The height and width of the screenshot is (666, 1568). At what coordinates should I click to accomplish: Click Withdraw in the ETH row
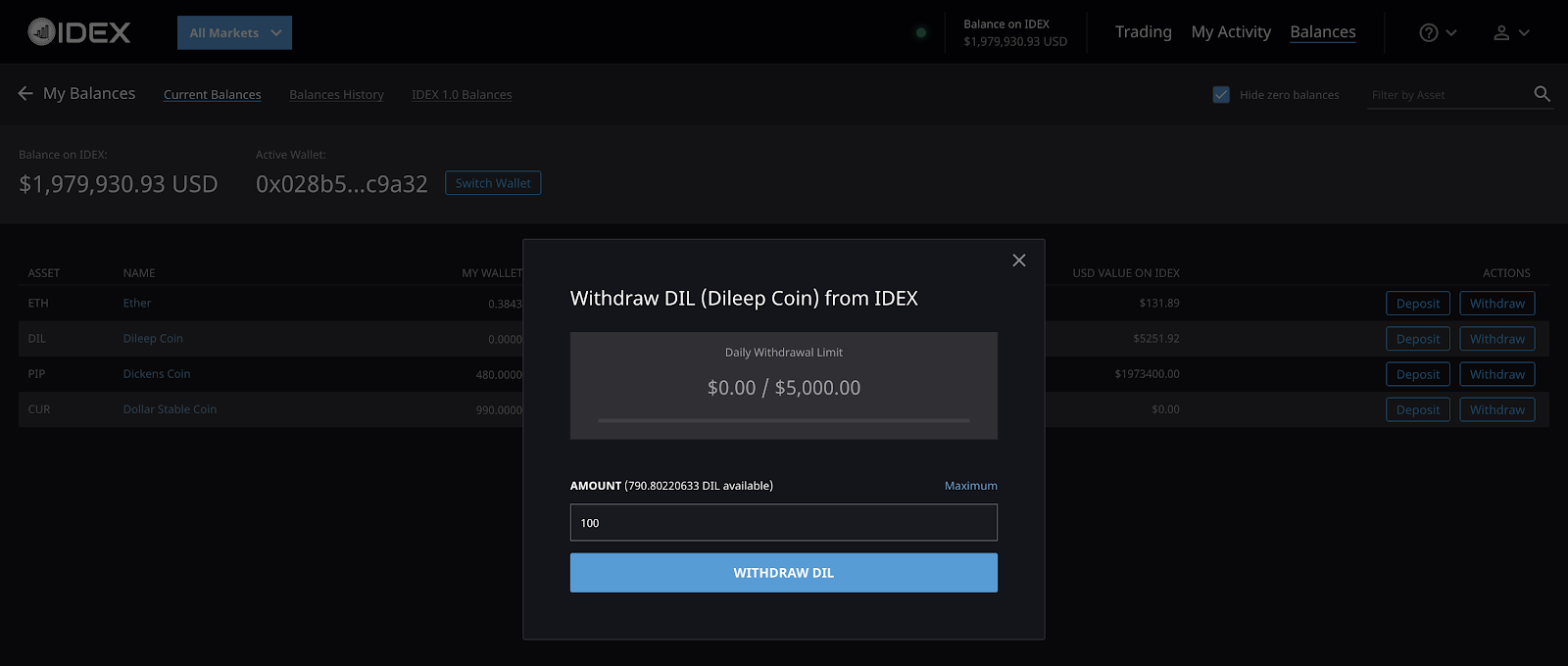[x=1497, y=304]
